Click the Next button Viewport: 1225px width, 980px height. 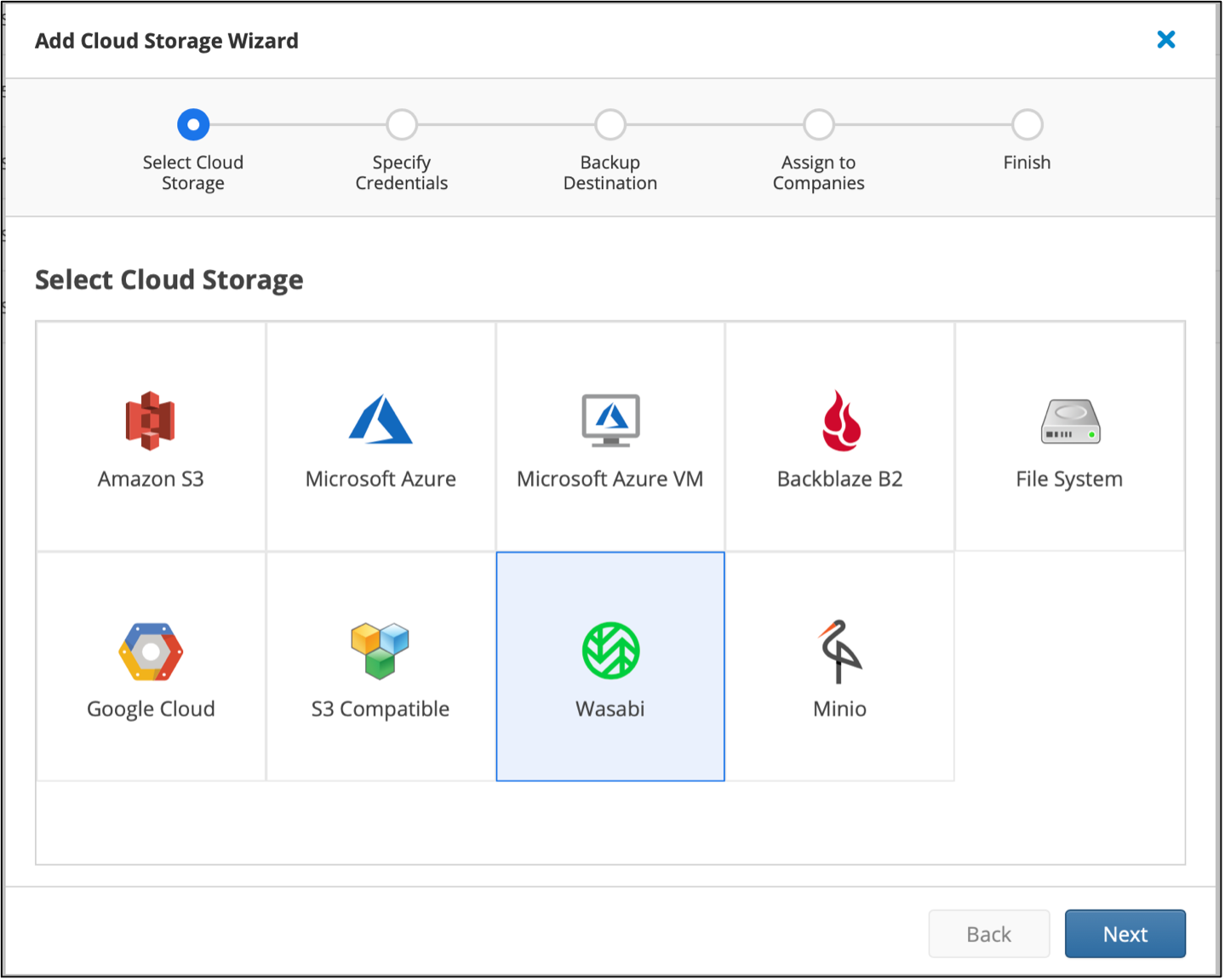[x=1125, y=934]
